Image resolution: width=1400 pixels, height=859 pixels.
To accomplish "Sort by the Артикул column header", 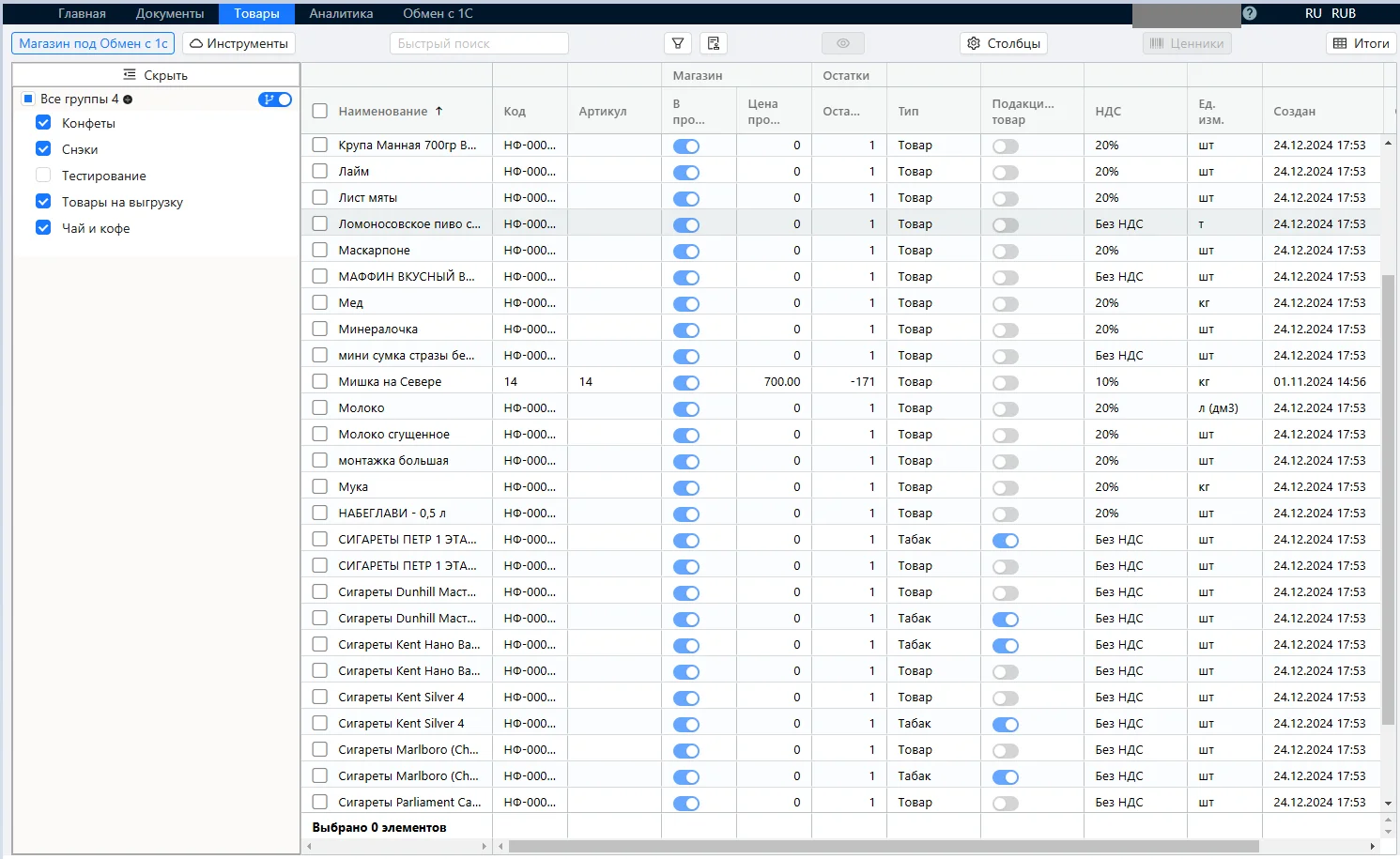I will click(603, 111).
